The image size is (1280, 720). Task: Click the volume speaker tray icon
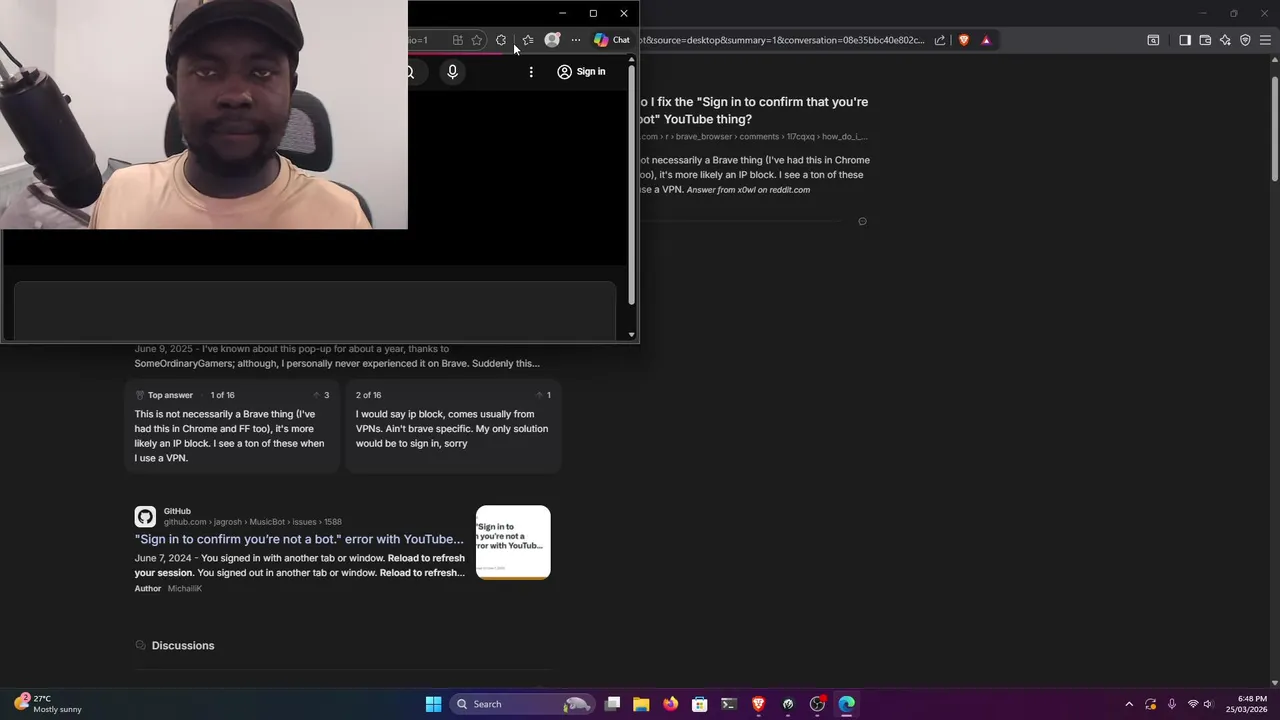point(1208,704)
